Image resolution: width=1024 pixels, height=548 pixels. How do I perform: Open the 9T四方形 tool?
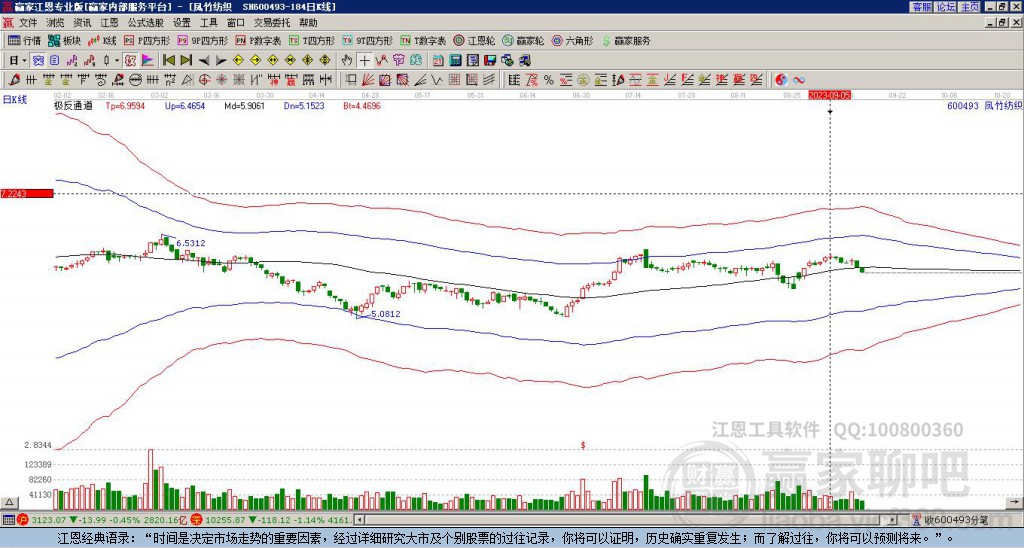367,40
